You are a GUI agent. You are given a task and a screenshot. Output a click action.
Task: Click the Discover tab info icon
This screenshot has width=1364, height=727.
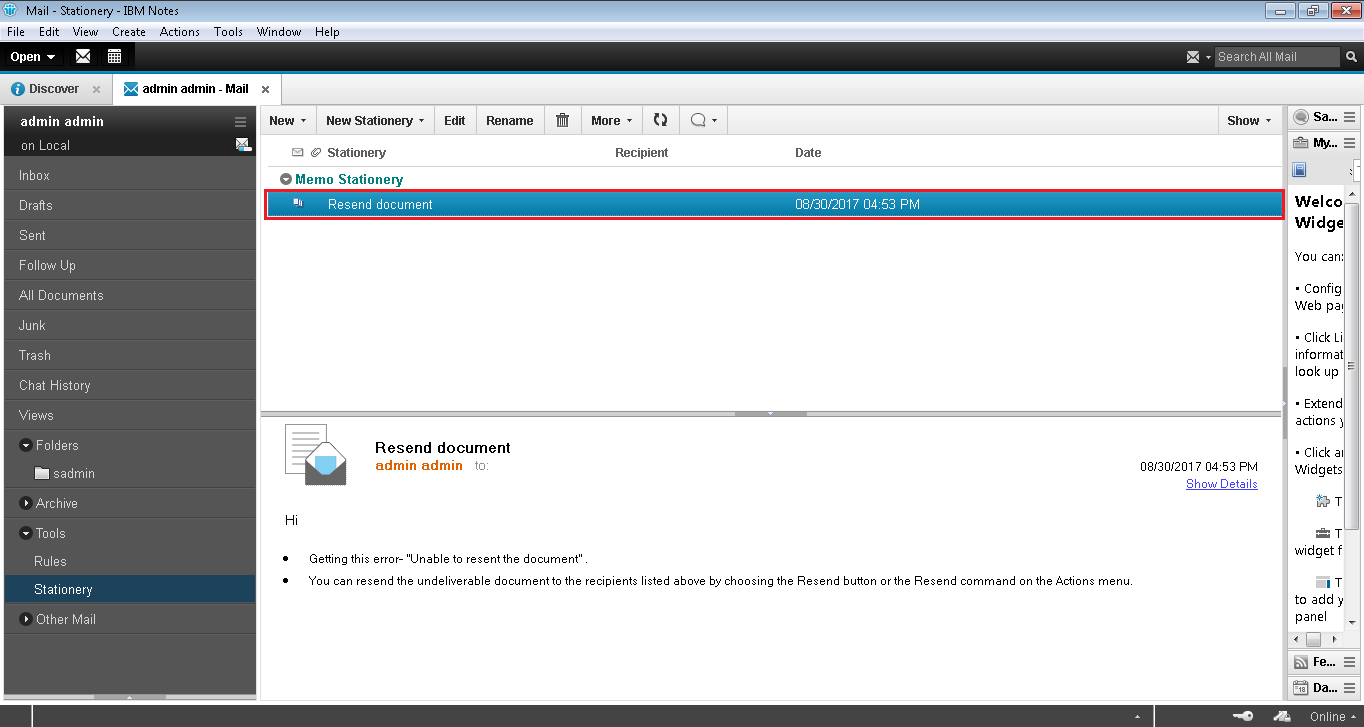point(18,89)
